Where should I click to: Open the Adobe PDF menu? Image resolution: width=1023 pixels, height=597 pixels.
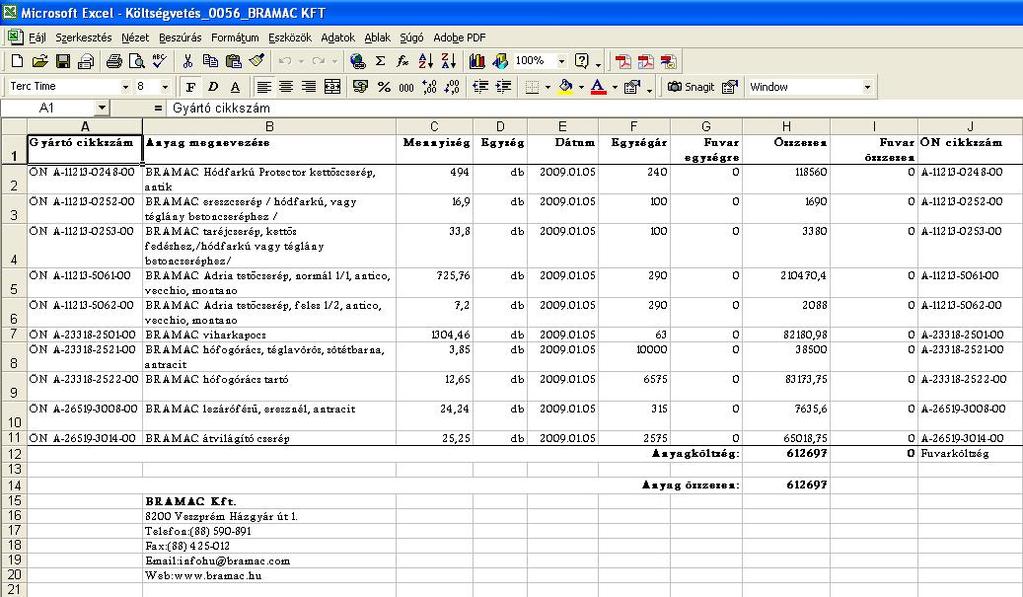point(459,38)
